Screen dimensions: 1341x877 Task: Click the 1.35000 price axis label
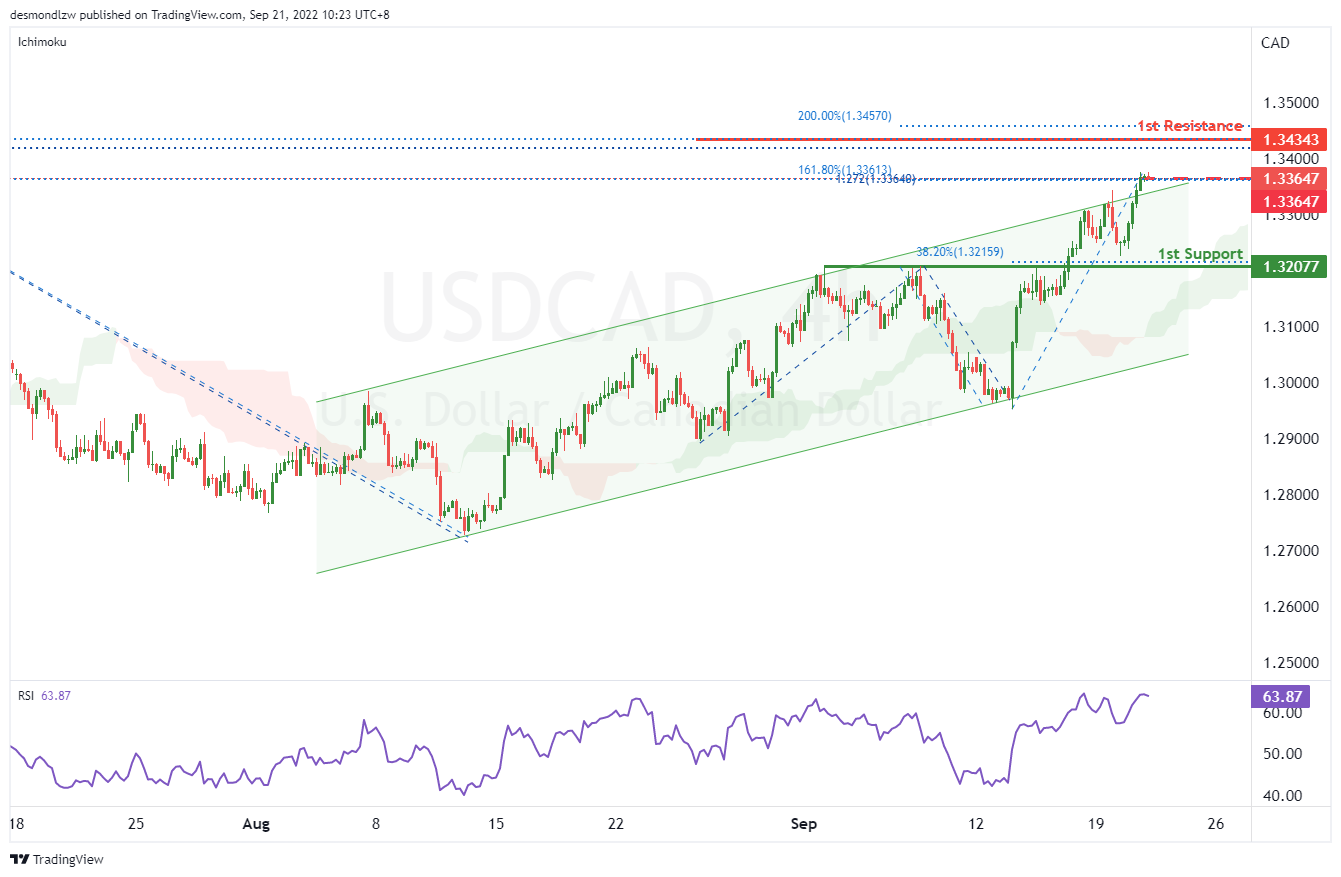[x=1289, y=103]
